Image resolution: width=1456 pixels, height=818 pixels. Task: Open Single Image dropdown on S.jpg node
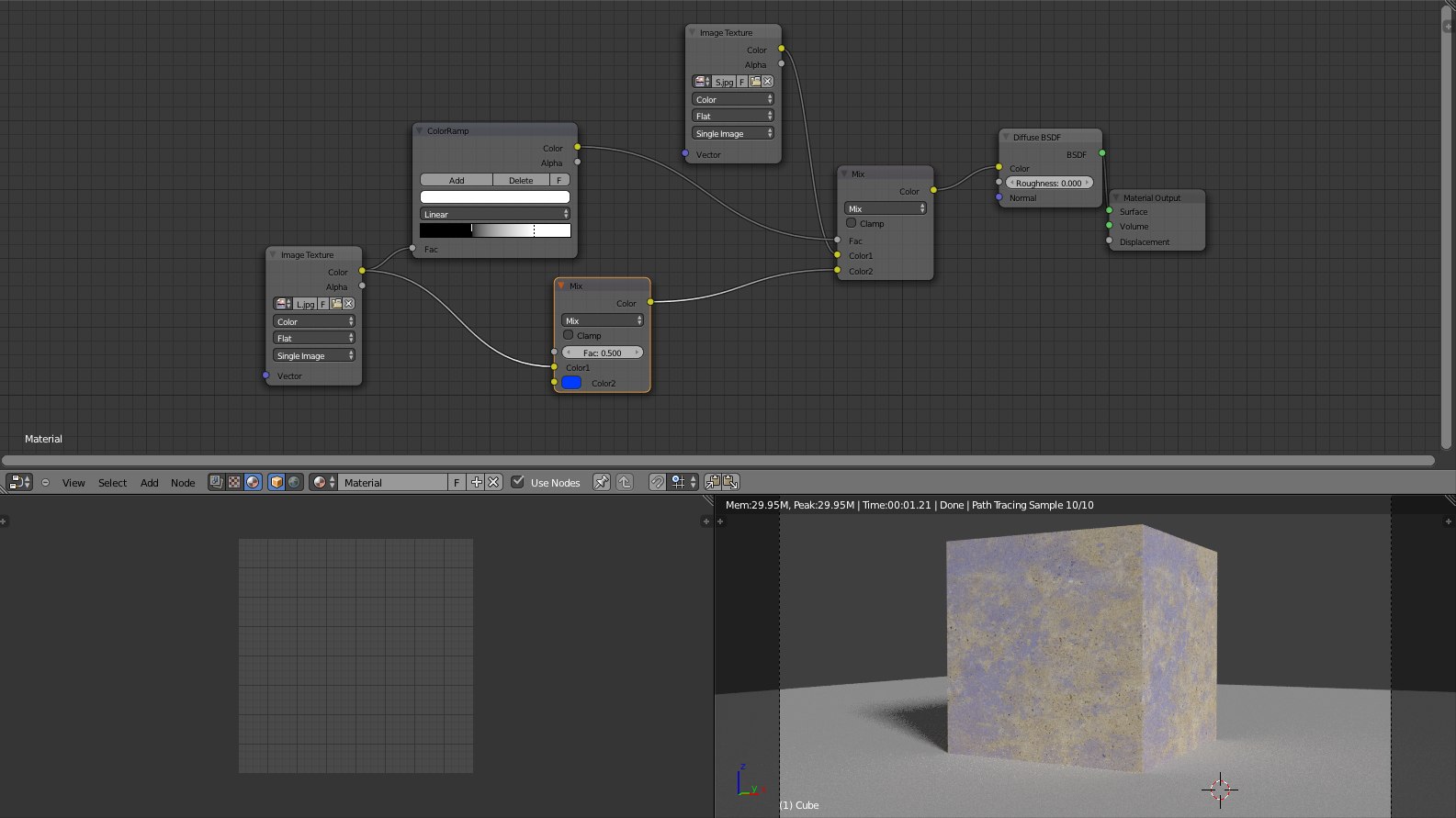[x=733, y=133]
